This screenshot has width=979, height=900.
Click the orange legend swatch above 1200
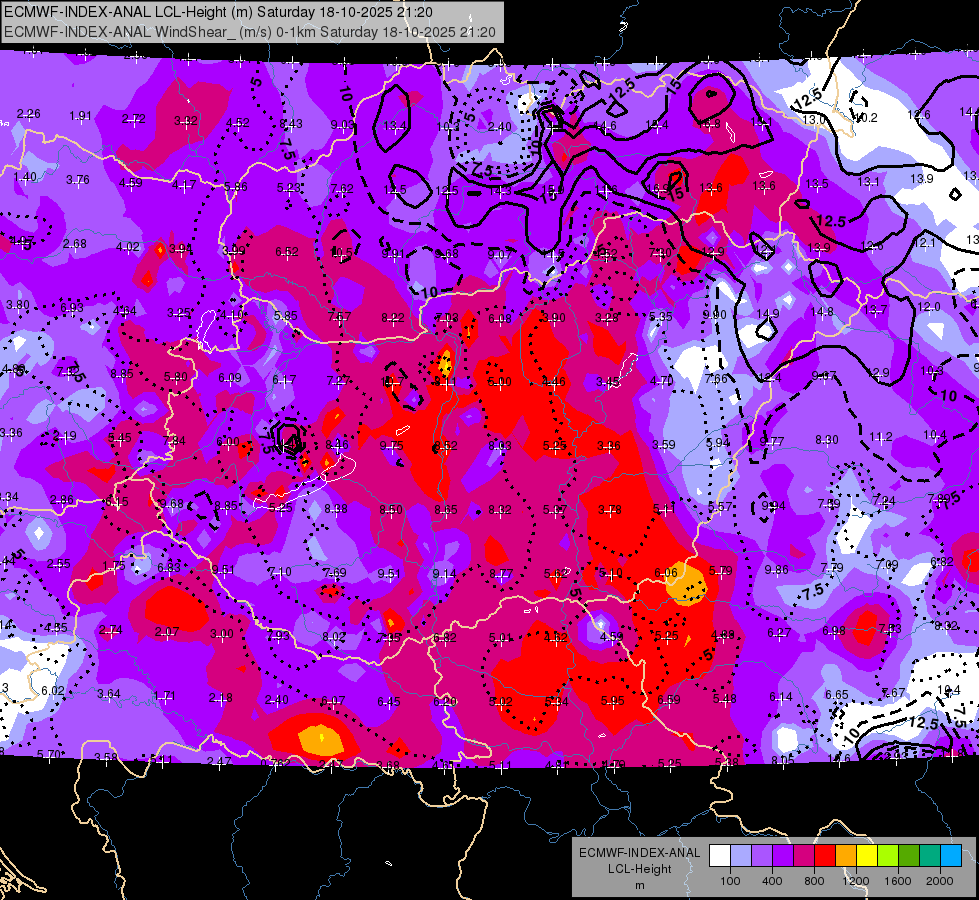[846, 856]
